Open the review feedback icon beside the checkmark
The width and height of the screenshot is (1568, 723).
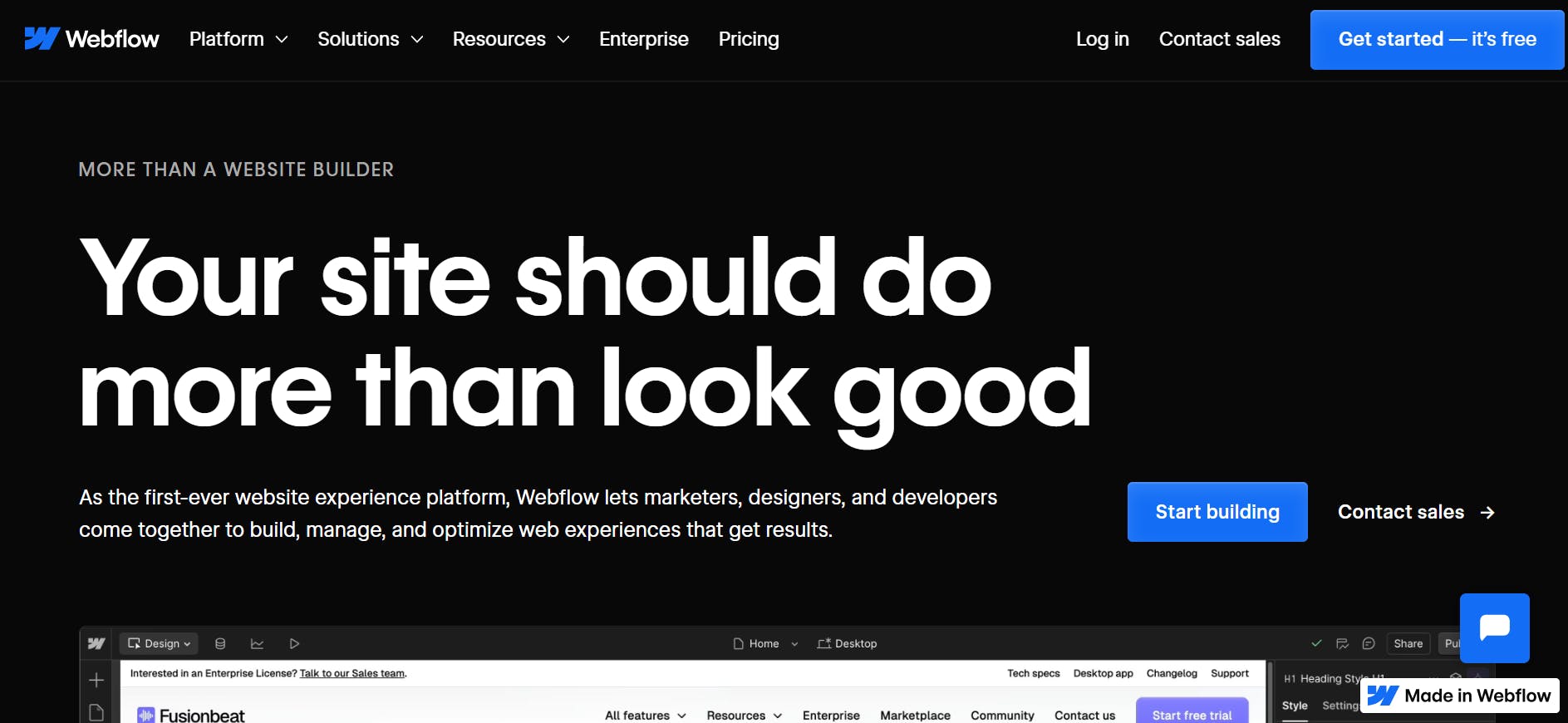[1342, 643]
